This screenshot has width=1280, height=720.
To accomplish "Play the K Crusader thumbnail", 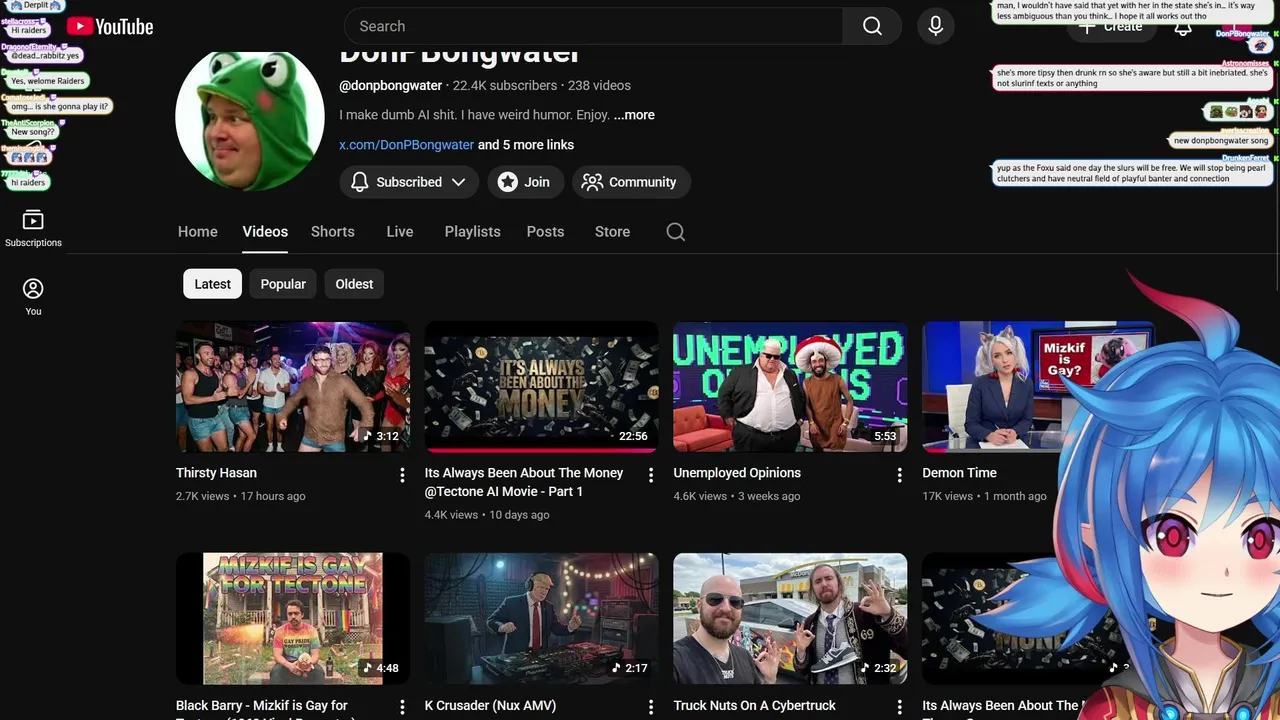I will pos(541,619).
